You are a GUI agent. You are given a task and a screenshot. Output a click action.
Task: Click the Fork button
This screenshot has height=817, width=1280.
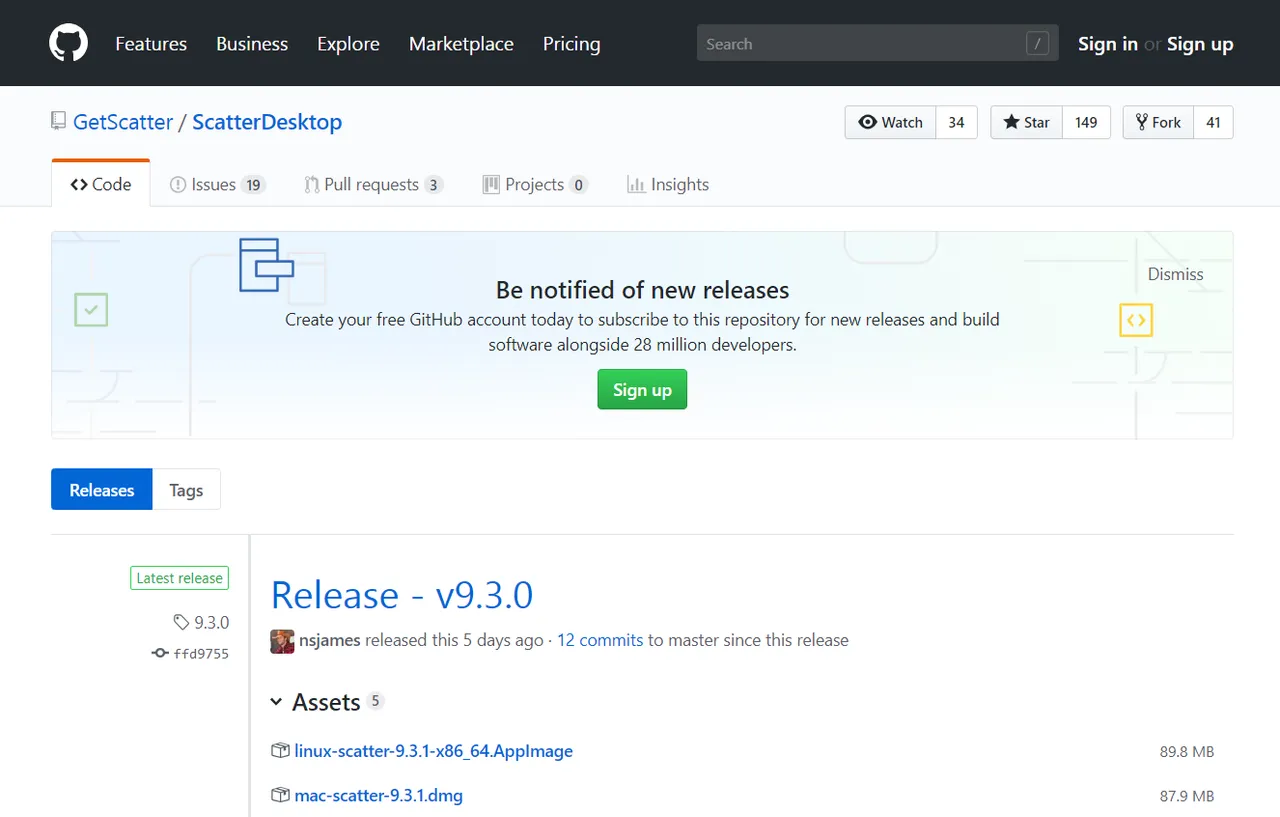pyautogui.click(x=1158, y=122)
